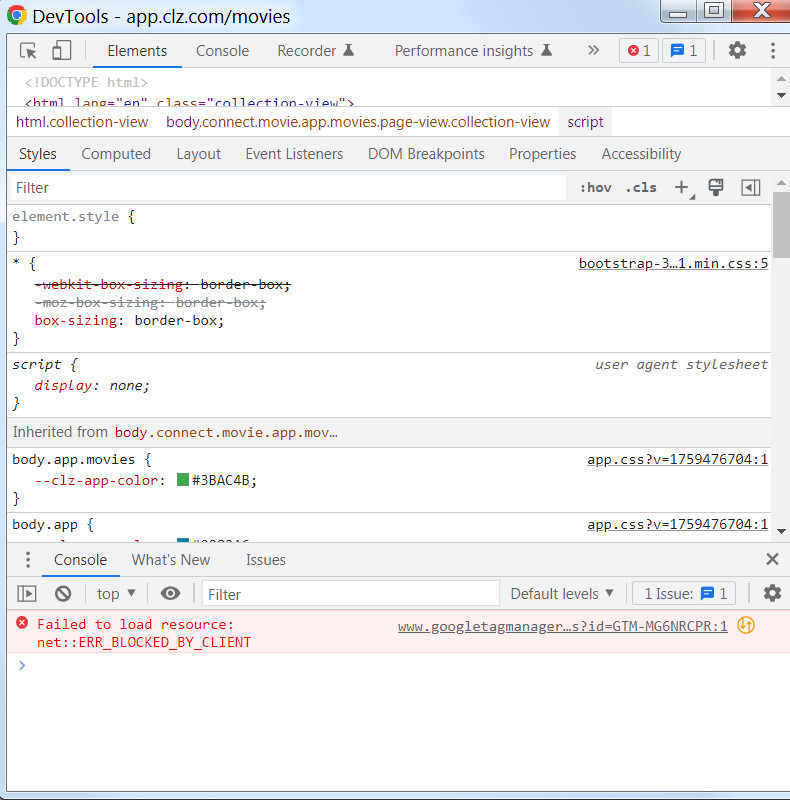
Task: Expand the more tabs chevron
Action: click(593, 51)
